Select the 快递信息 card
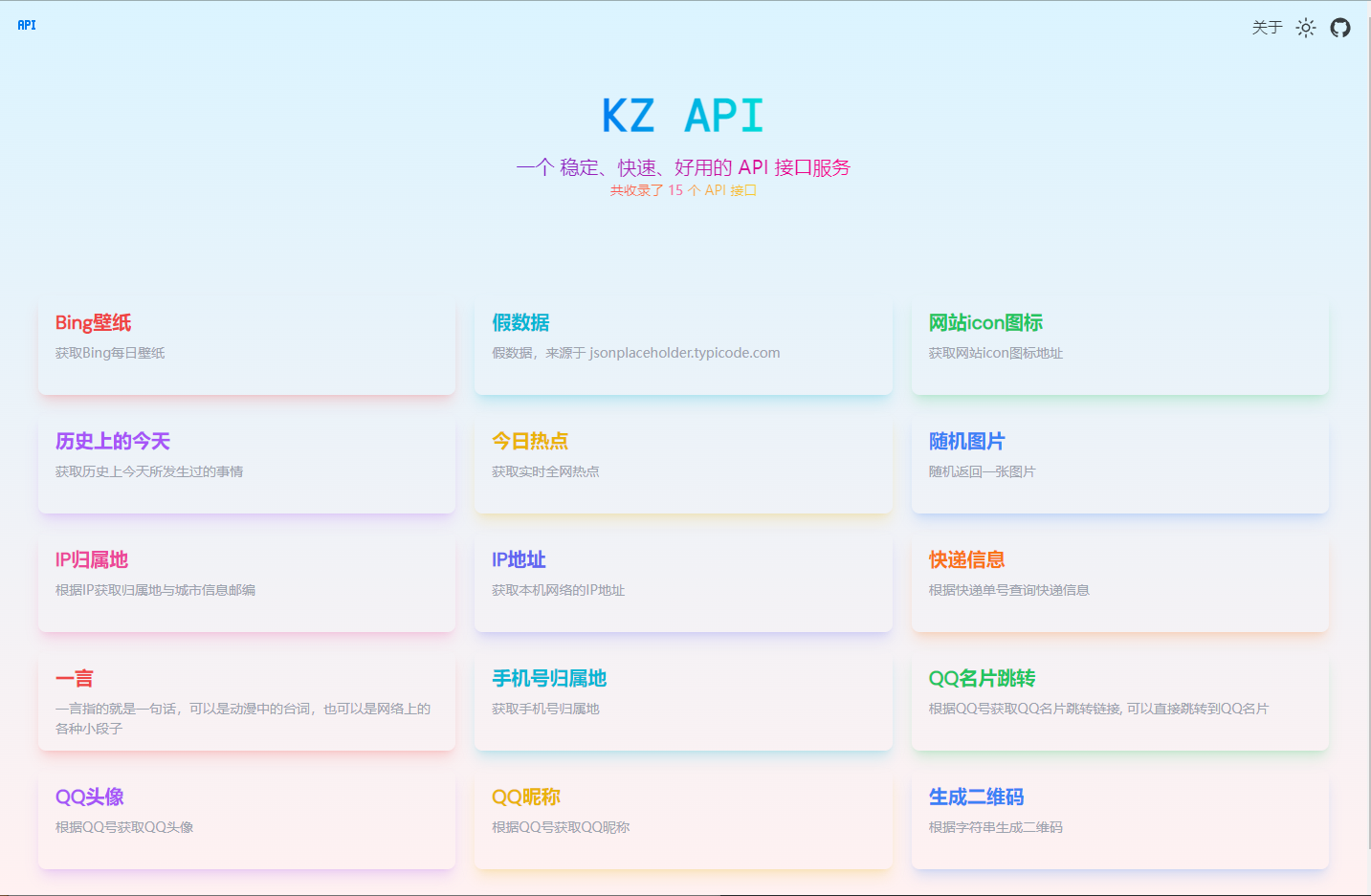The height and width of the screenshot is (896, 1371). (x=1119, y=583)
